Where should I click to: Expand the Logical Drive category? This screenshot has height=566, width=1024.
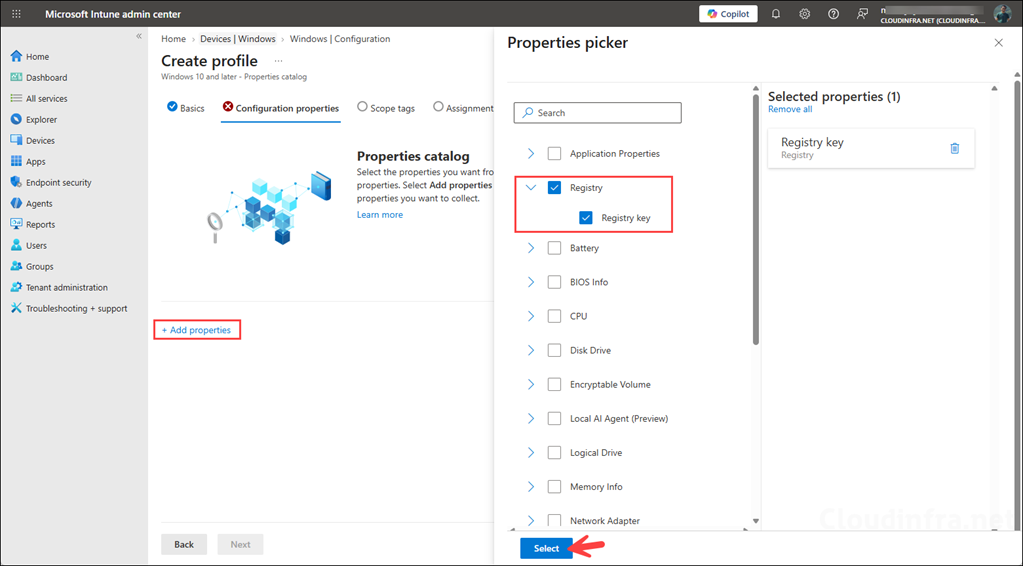531,452
